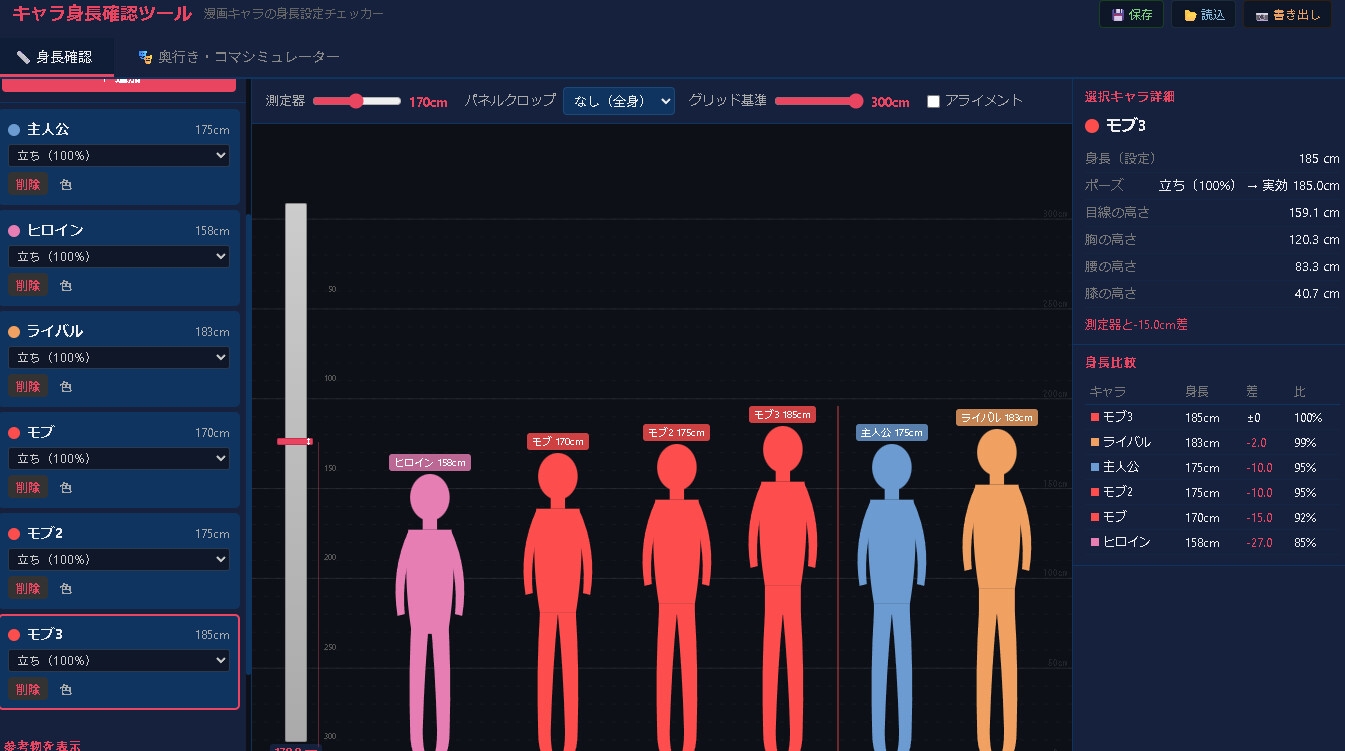
Task: Click the 保存 save button
Action: tap(1131, 15)
